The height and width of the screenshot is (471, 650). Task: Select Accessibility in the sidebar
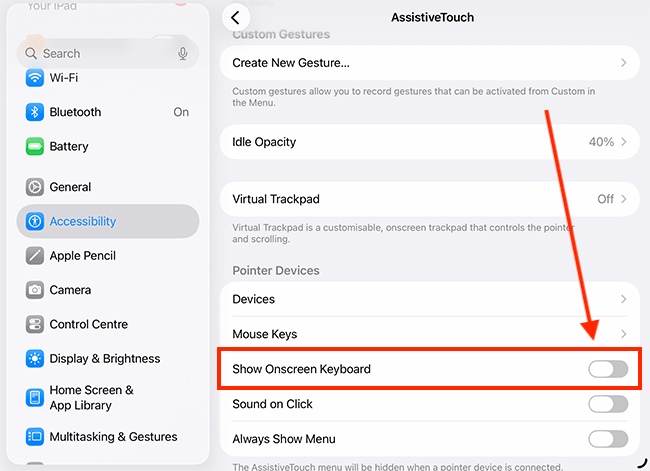108,221
